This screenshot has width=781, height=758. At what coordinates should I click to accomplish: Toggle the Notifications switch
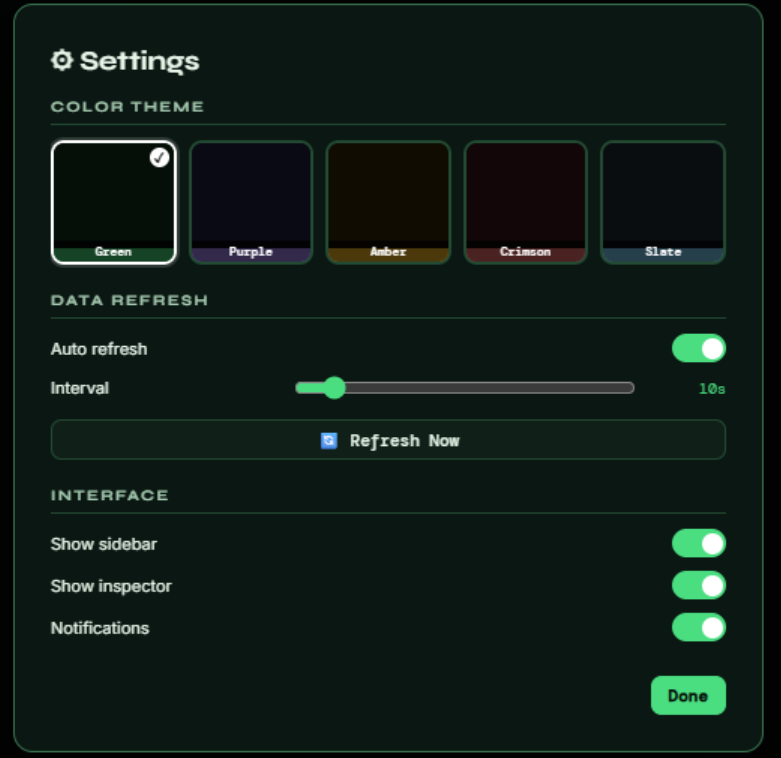pos(698,627)
